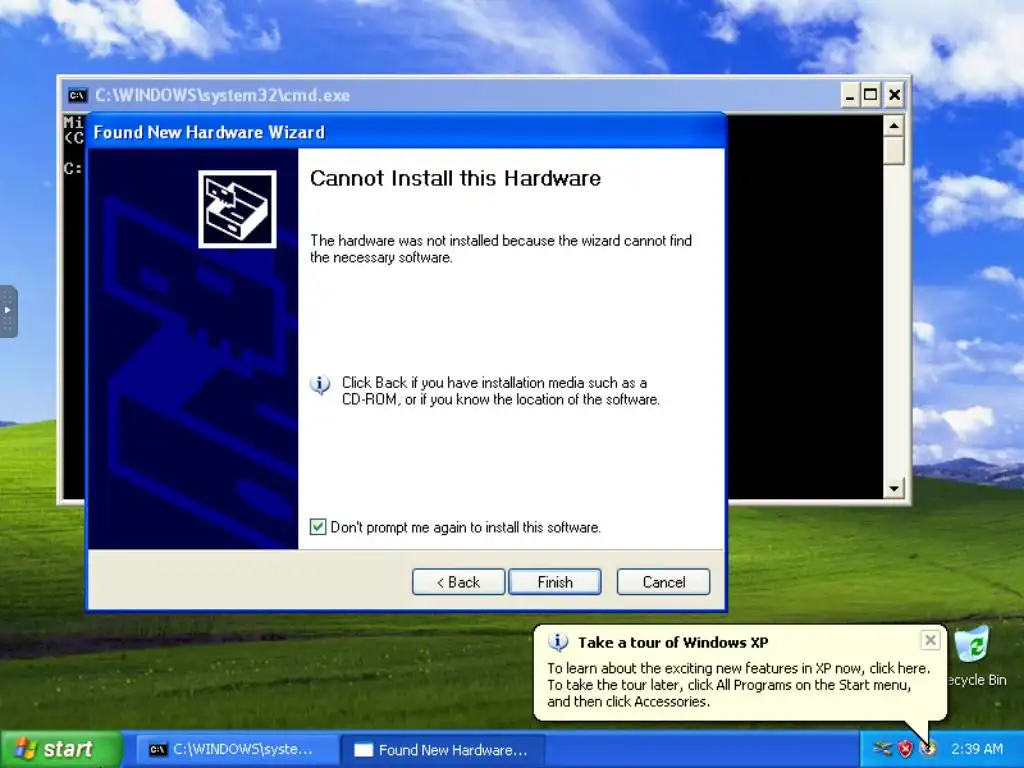The width and height of the screenshot is (1024, 768).
Task: Close the cmd.exe window
Action: (894, 95)
